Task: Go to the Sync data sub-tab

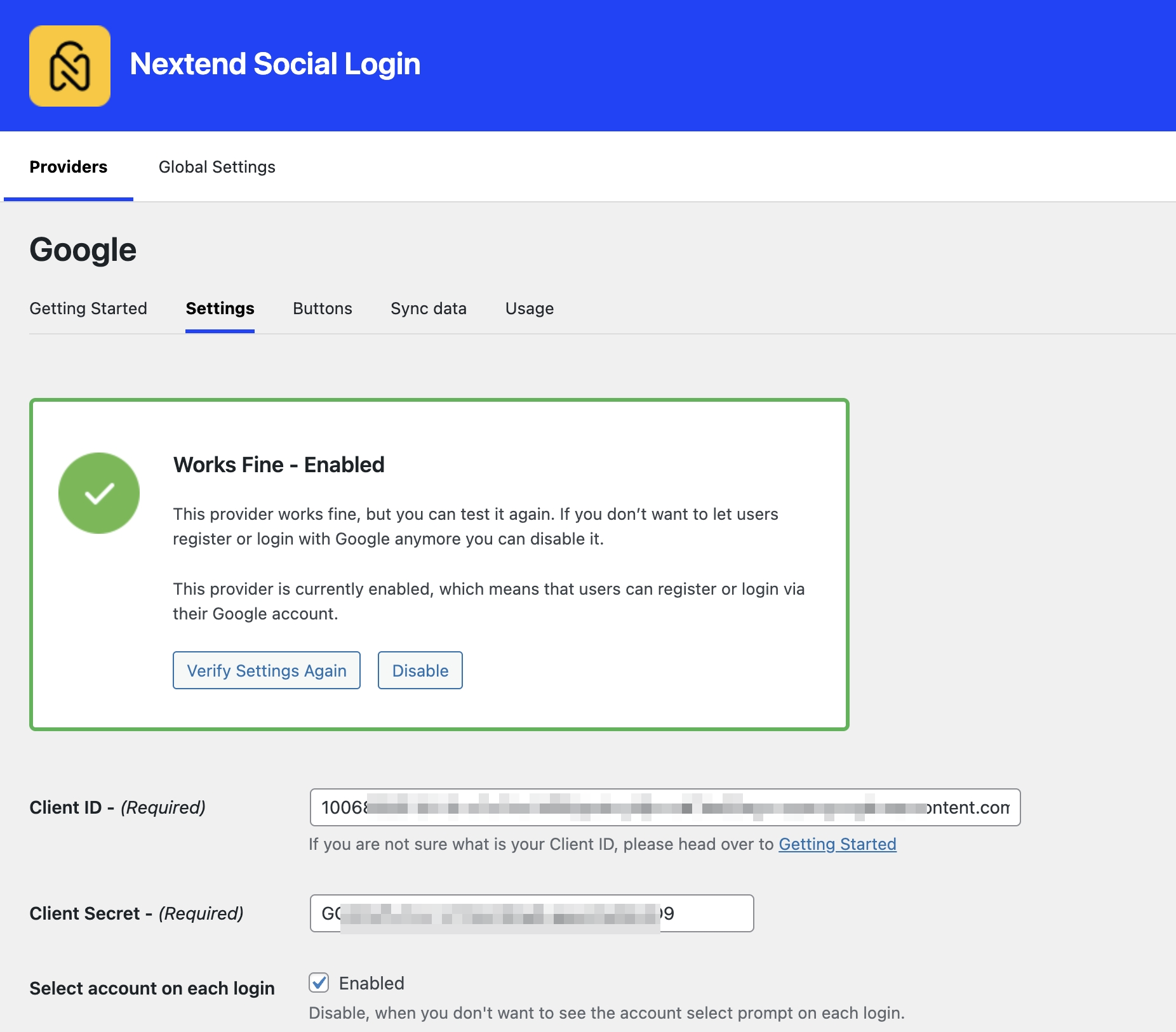Action: coord(428,308)
